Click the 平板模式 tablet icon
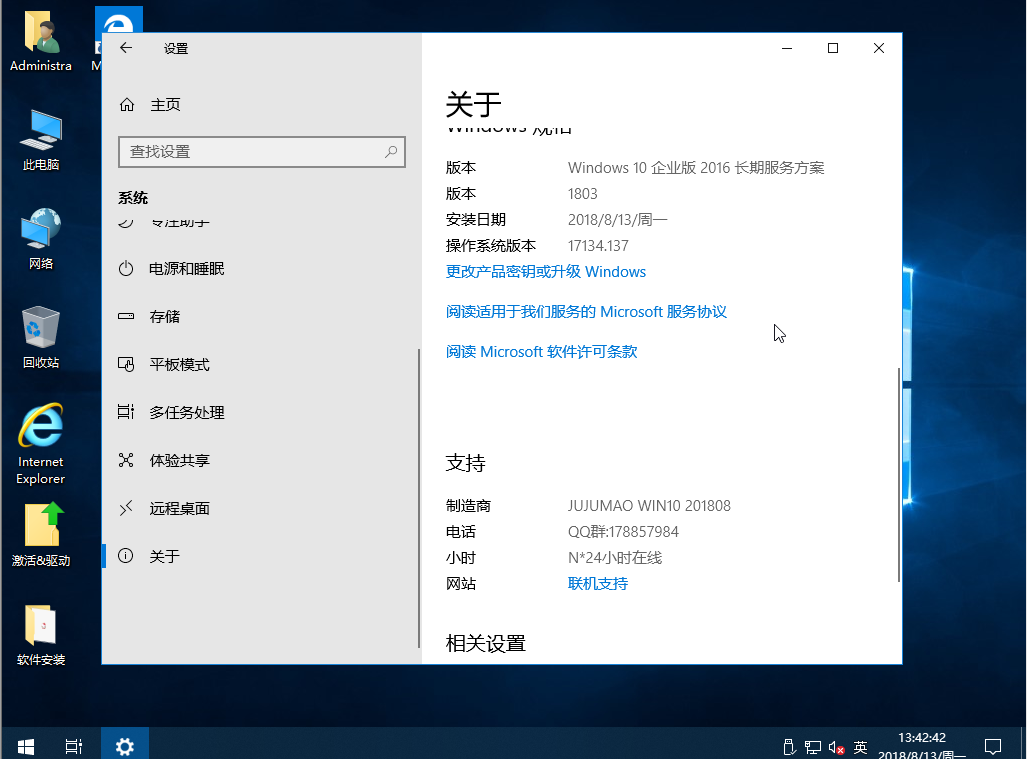 pos(126,364)
